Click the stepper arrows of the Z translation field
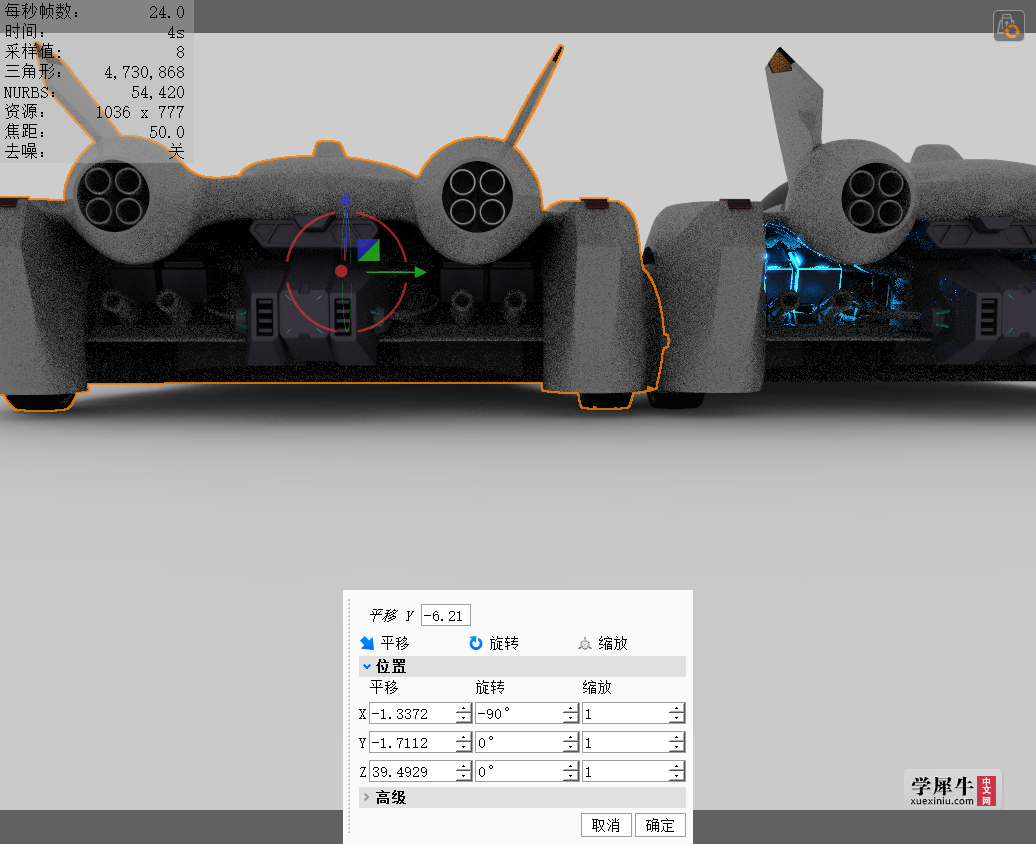Viewport: 1036px width, 844px height. [x=464, y=771]
